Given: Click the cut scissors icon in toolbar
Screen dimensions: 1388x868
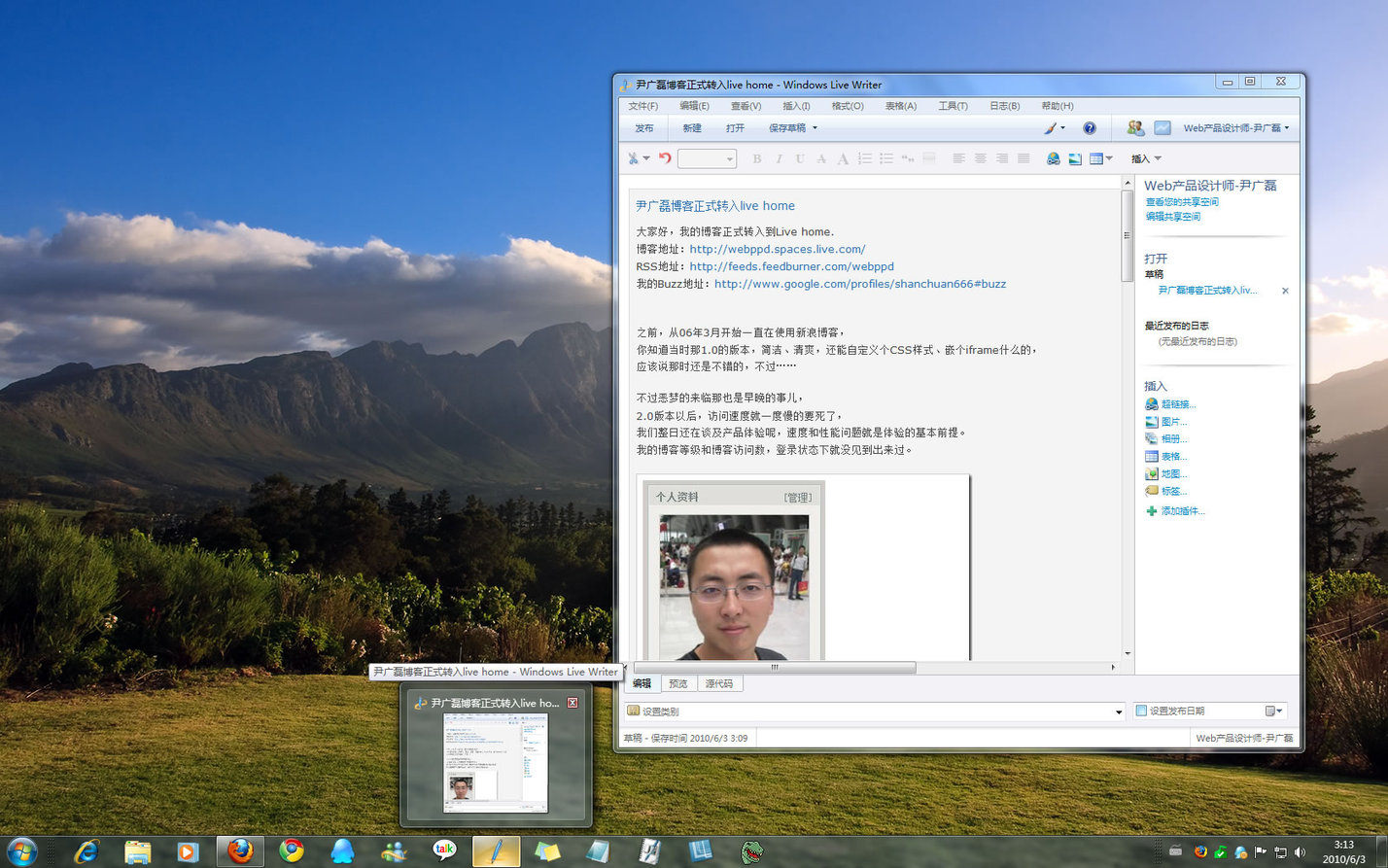Looking at the screenshot, I should point(634,158).
